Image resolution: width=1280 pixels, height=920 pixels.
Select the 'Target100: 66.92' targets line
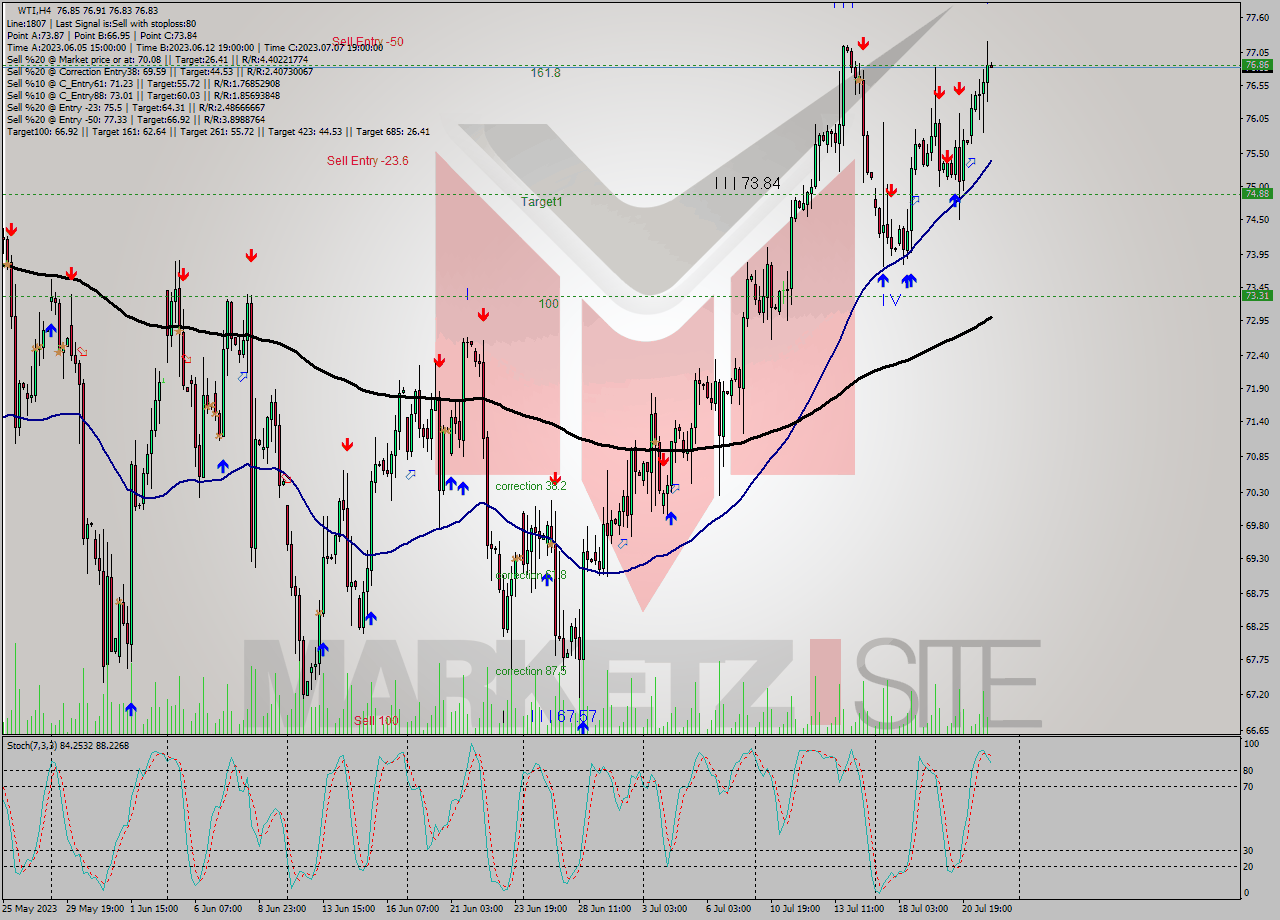[218, 131]
